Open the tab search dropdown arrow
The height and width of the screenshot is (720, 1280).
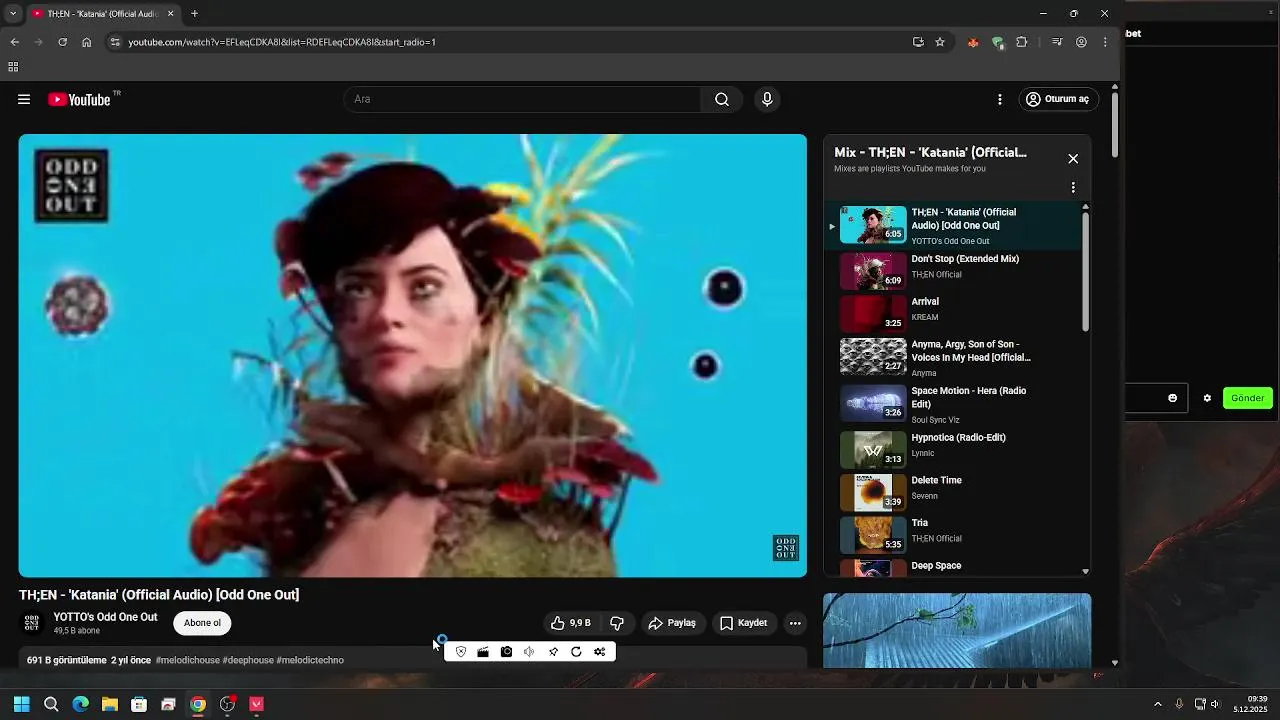pyautogui.click(x=13, y=14)
